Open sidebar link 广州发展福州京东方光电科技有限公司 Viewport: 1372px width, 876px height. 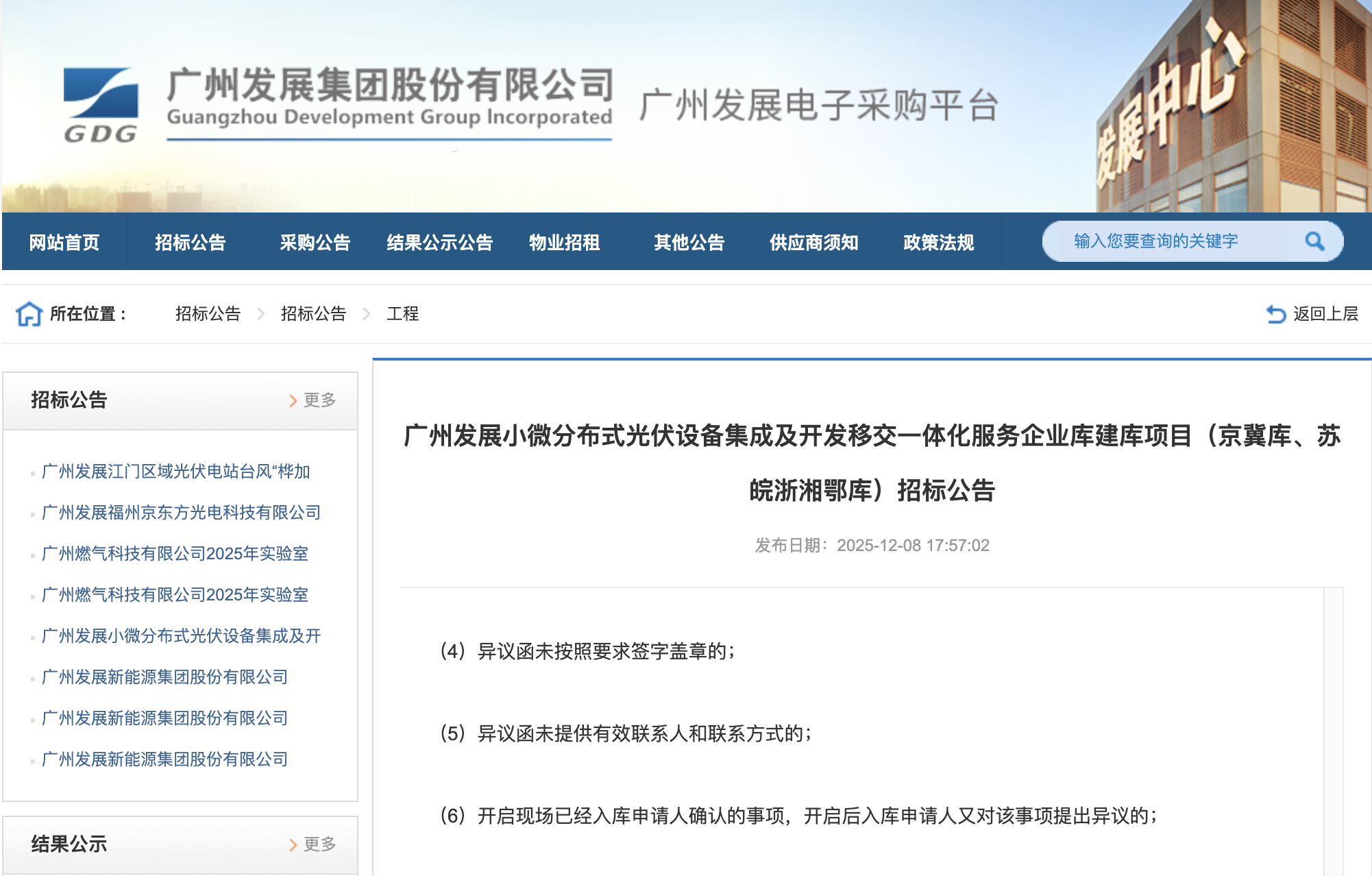click(182, 513)
